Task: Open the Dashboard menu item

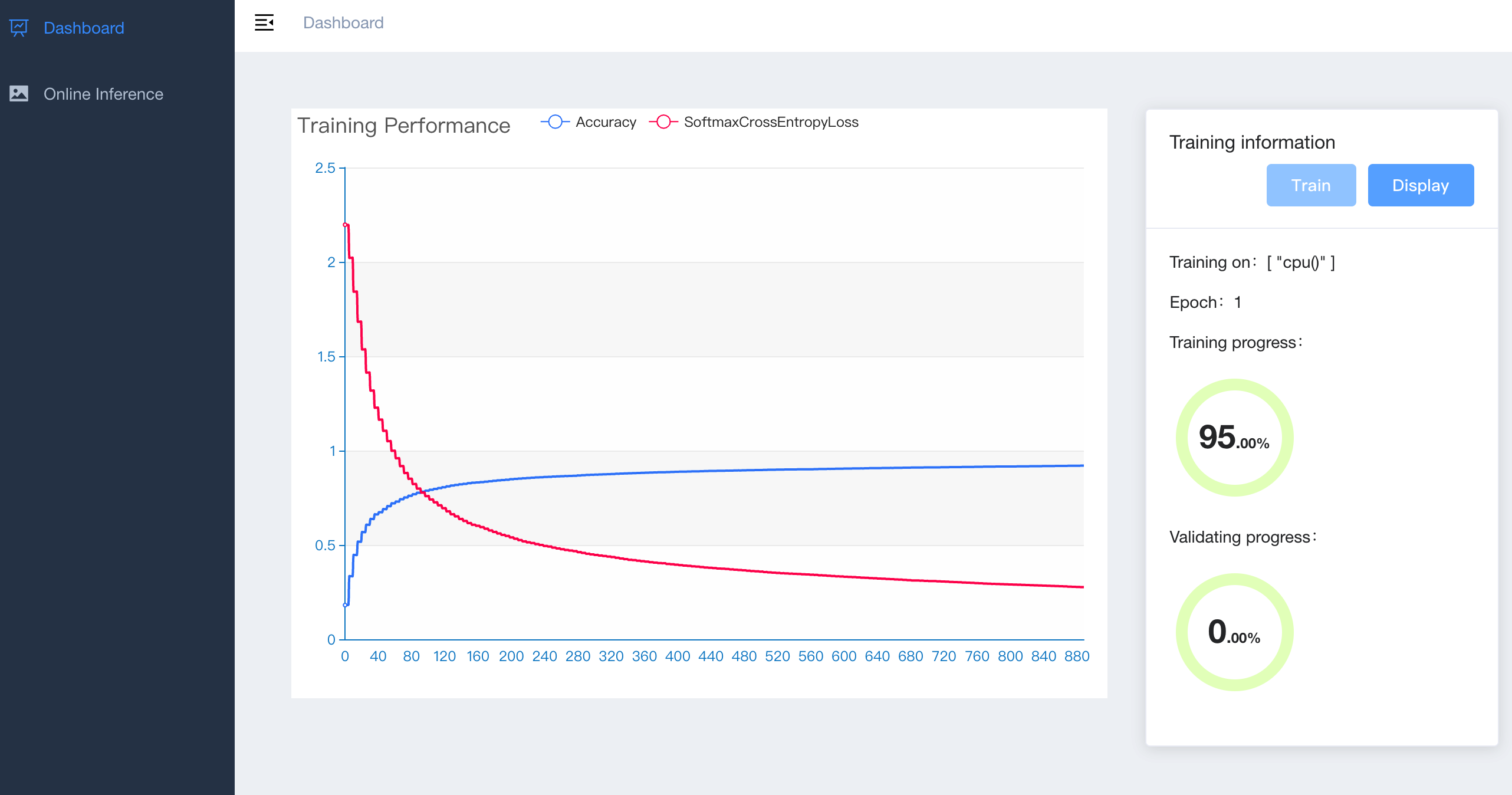Action: click(84, 28)
